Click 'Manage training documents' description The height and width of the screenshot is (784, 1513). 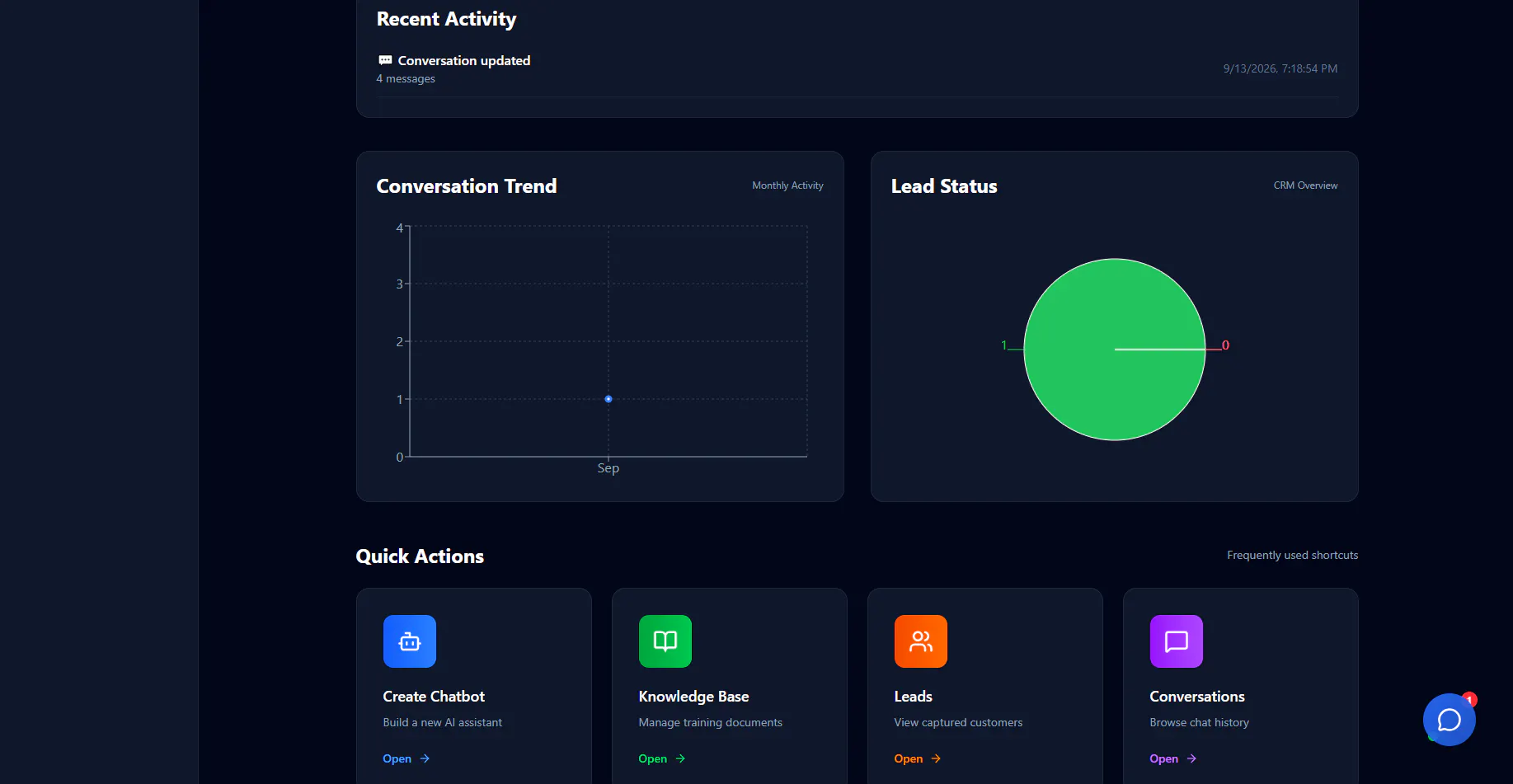coord(710,722)
